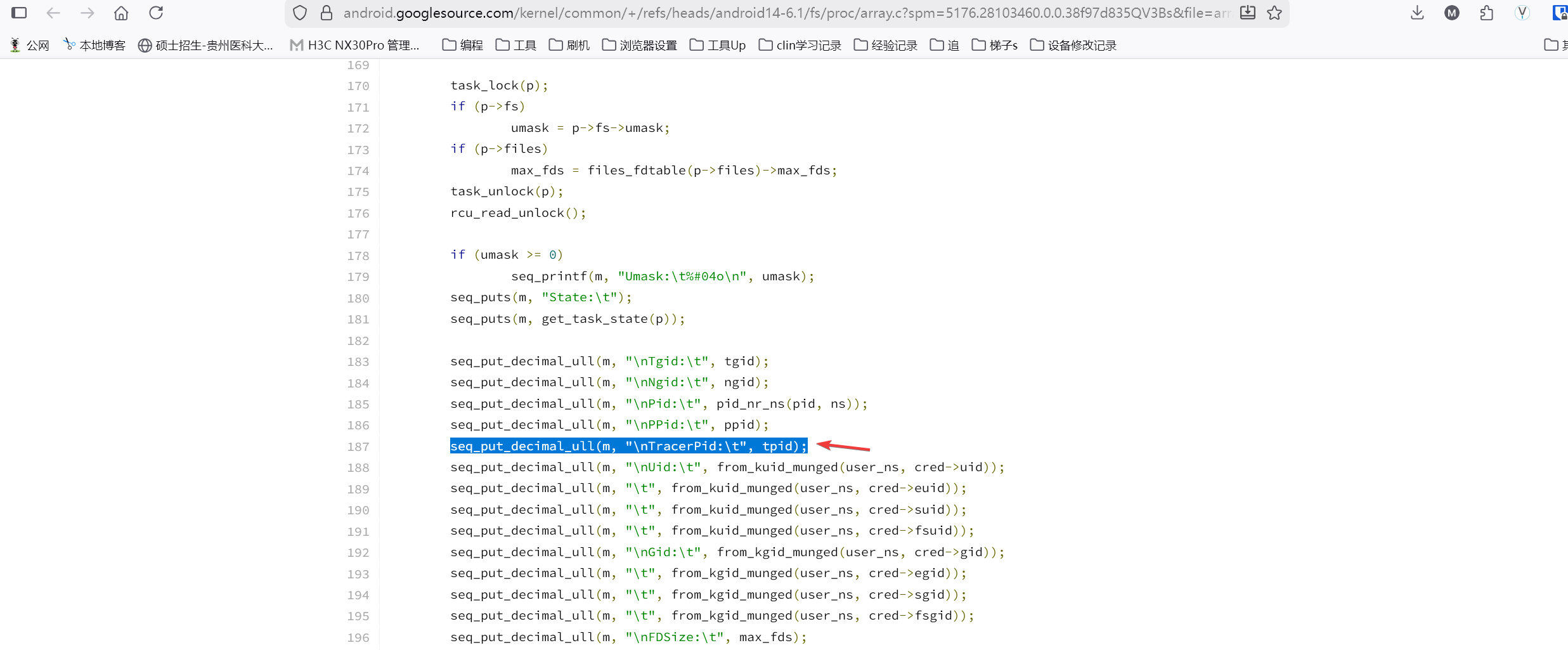Reload the current page
The image size is (1568, 650).
click(156, 13)
